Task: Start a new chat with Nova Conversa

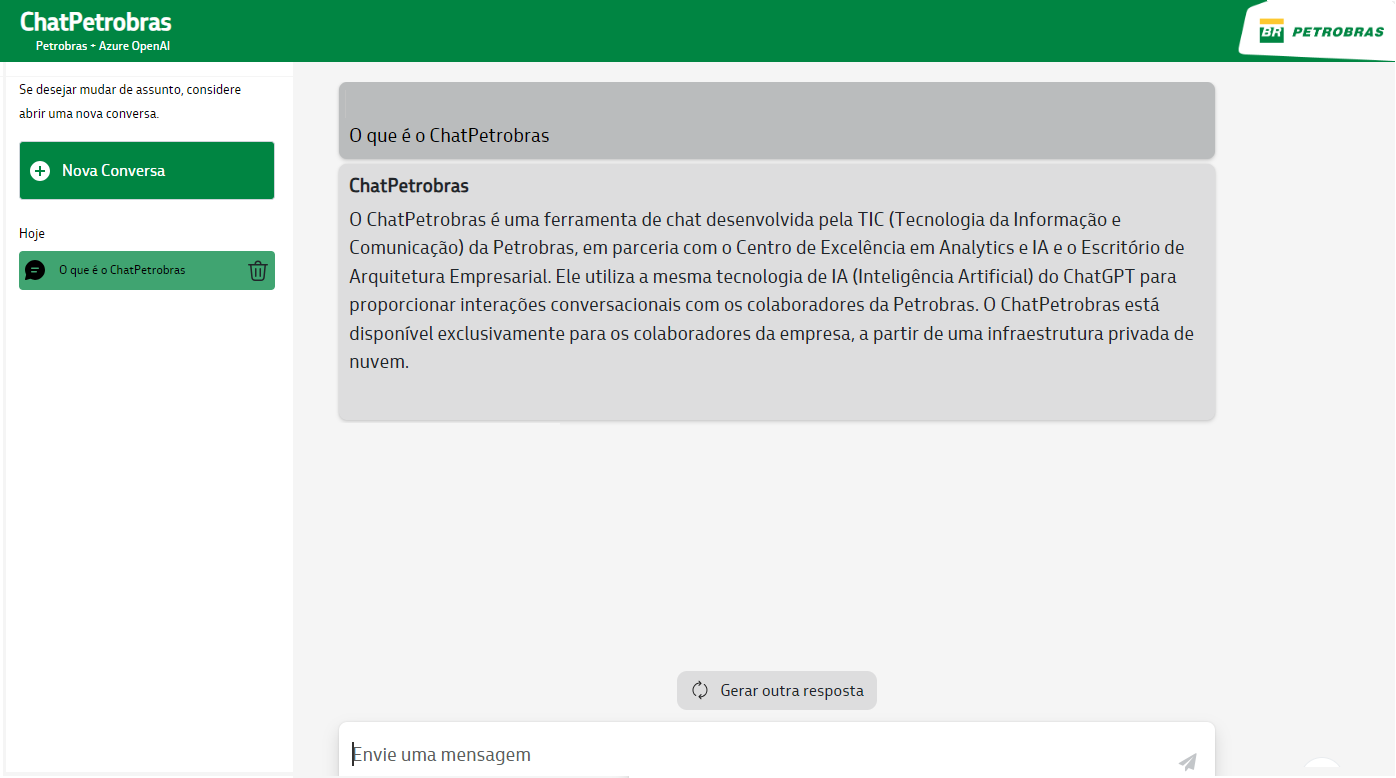Action: coord(146,171)
